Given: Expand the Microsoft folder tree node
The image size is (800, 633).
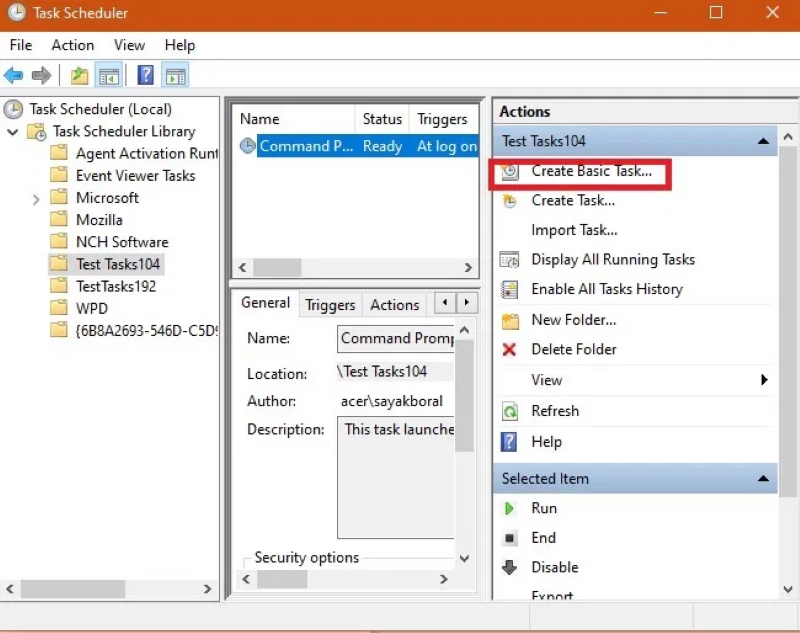Looking at the screenshot, I should click(x=36, y=198).
